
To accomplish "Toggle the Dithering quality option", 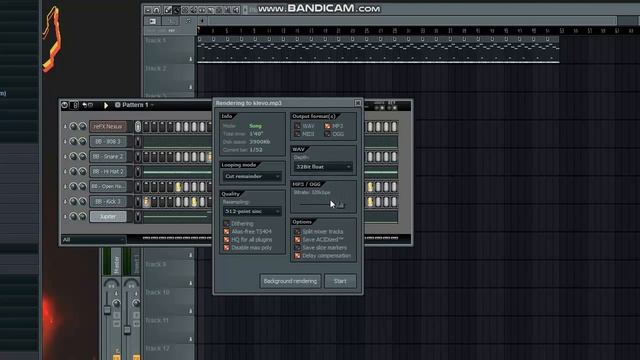I will pyautogui.click(x=226, y=224).
